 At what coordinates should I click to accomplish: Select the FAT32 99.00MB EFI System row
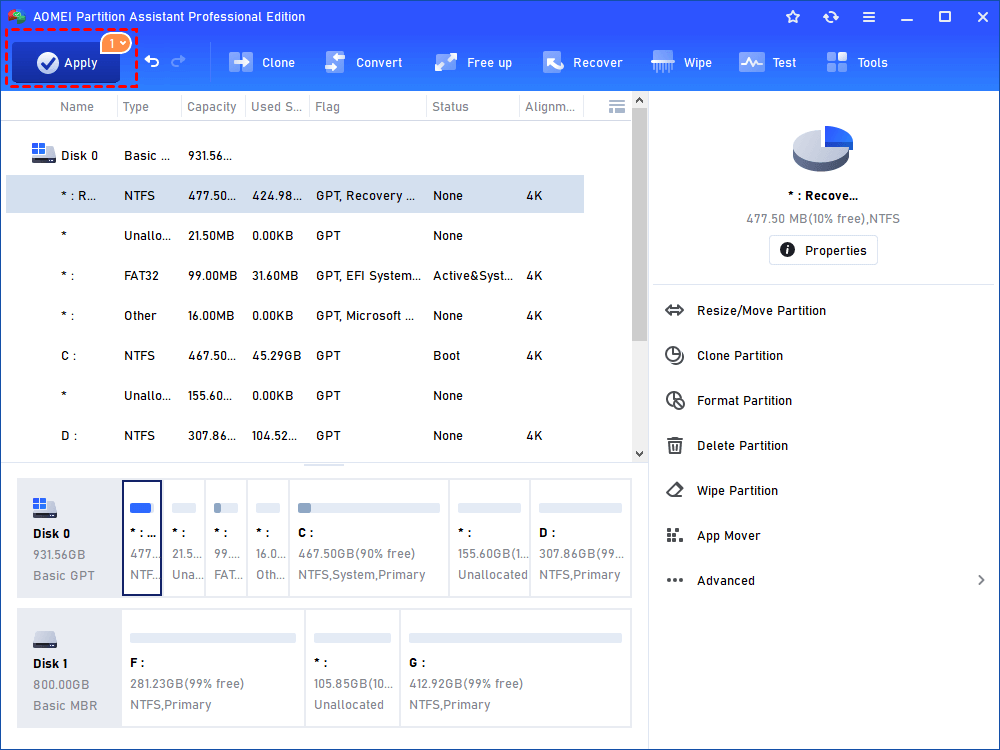295,276
